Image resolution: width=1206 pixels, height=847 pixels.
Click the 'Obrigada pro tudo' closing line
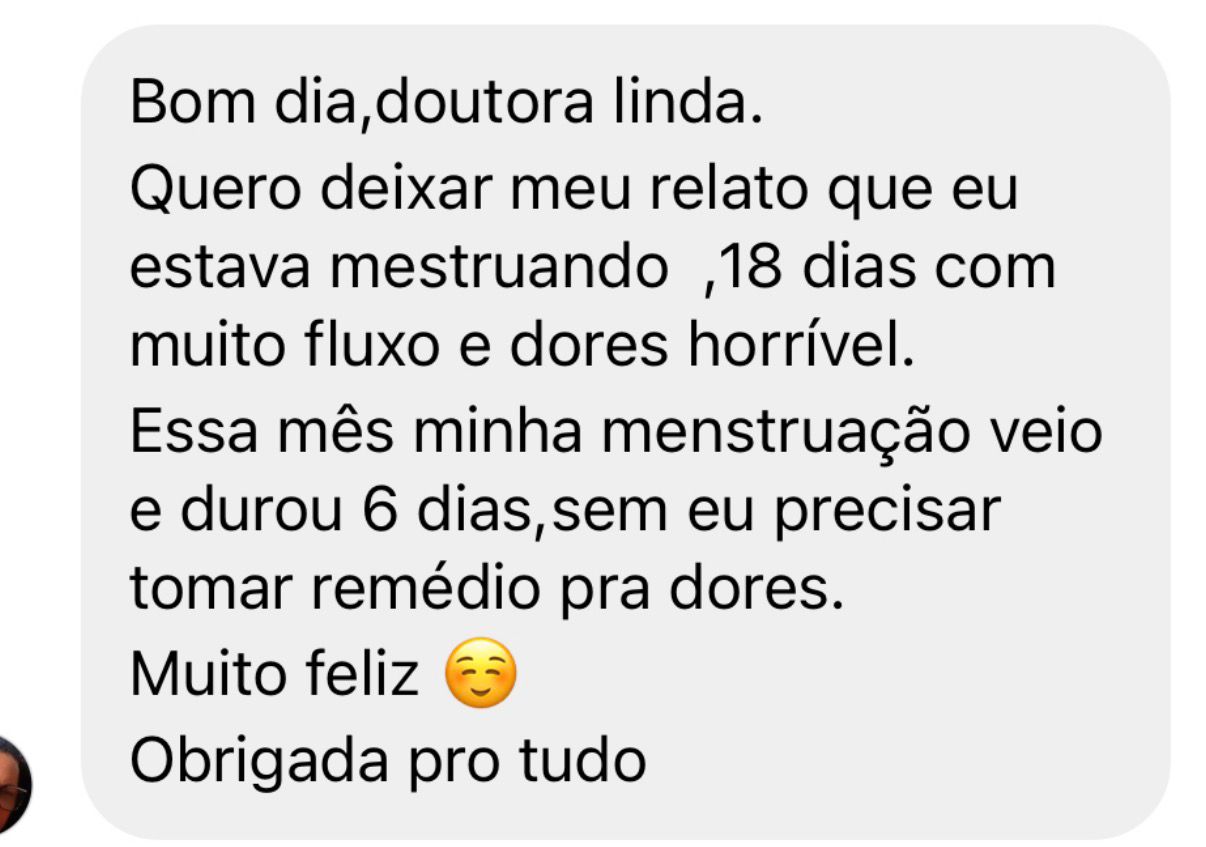pyautogui.click(x=388, y=762)
